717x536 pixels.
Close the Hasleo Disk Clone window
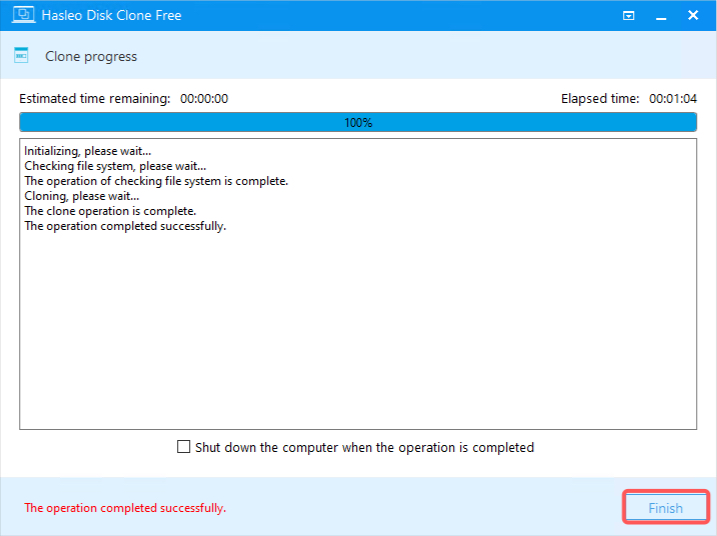pos(693,16)
